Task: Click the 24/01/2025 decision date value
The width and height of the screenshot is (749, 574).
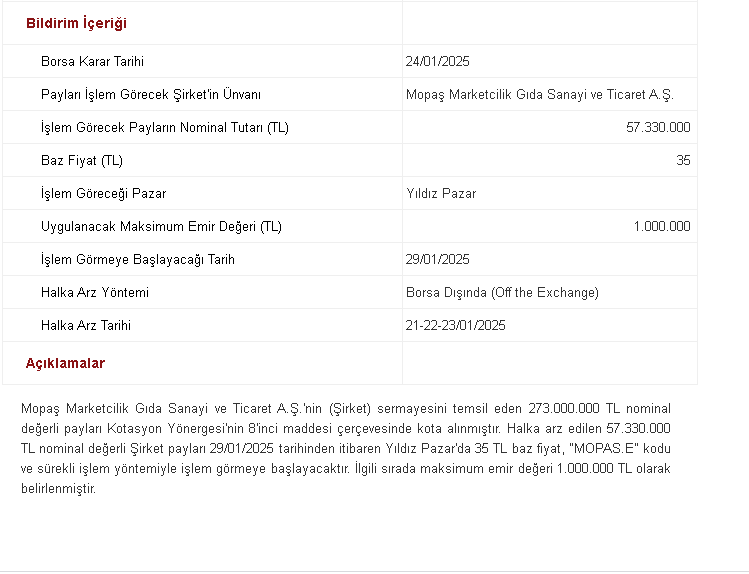Action: click(438, 62)
